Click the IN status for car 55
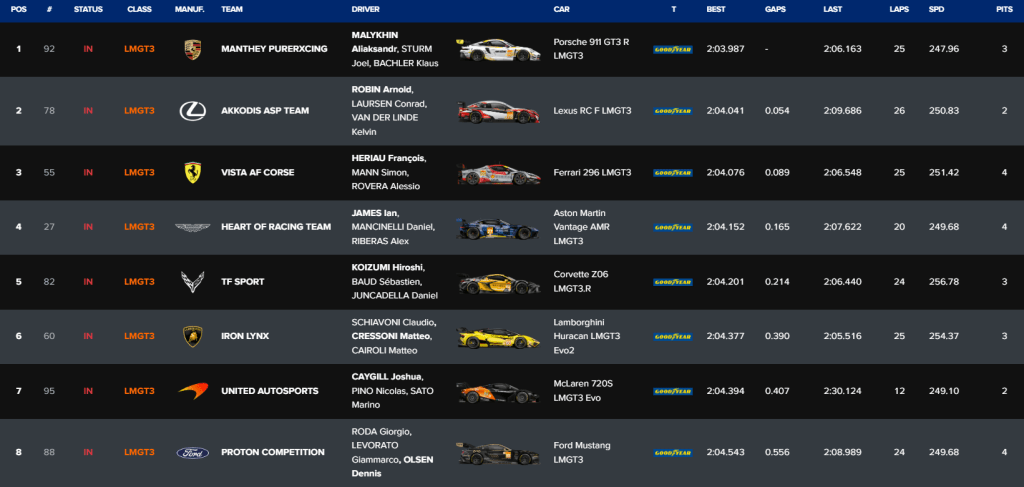1024x487 pixels. tap(88, 173)
